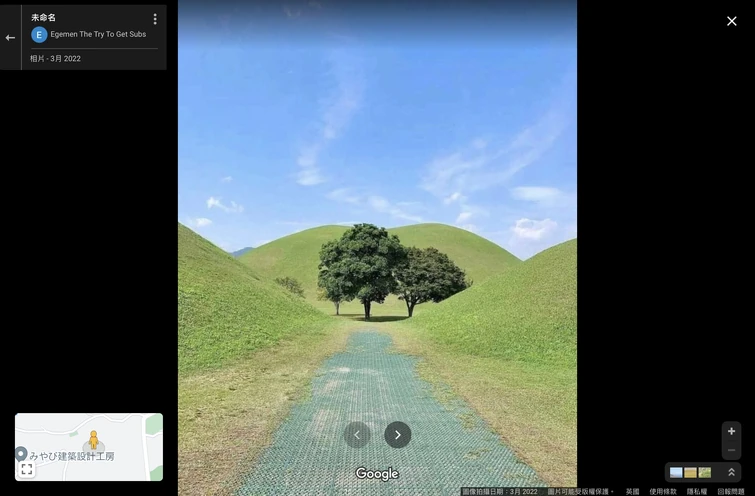Click the map pin beside みやび建築設計工房
The height and width of the screenshot is (496, 755).
21,454
